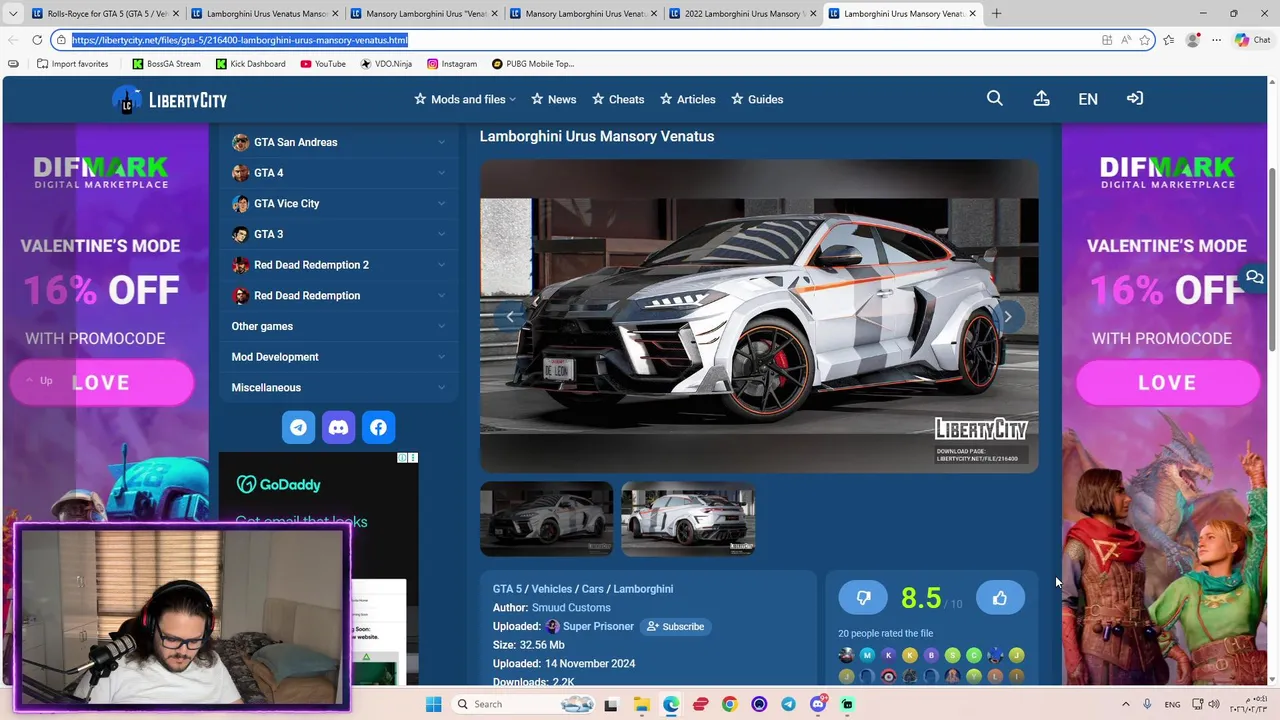Open the Lamborghini breadcrumb link

pyautogui.click(x=643, y=589)
